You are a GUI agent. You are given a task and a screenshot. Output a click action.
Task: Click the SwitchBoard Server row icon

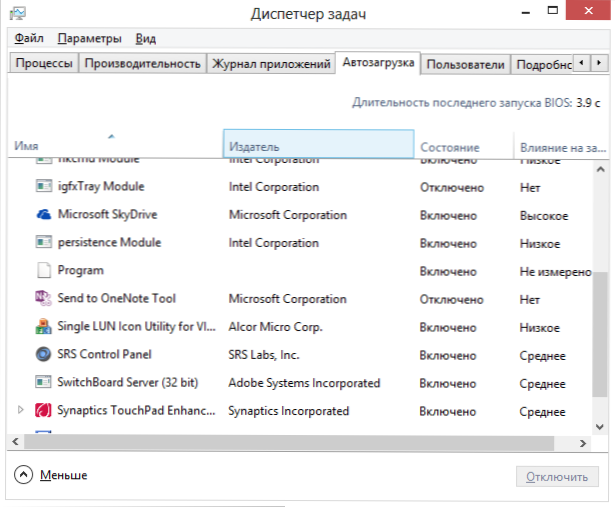pos(44,382)
